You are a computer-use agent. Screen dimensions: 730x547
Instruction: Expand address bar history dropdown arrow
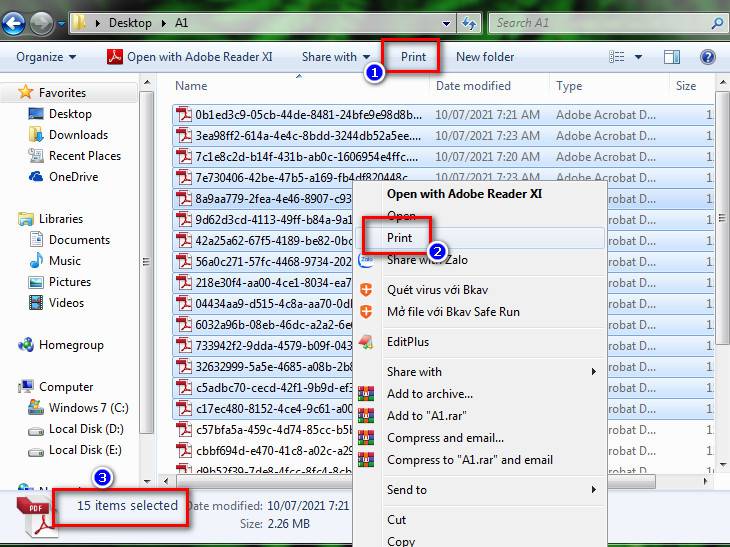[x=446, y=23]
